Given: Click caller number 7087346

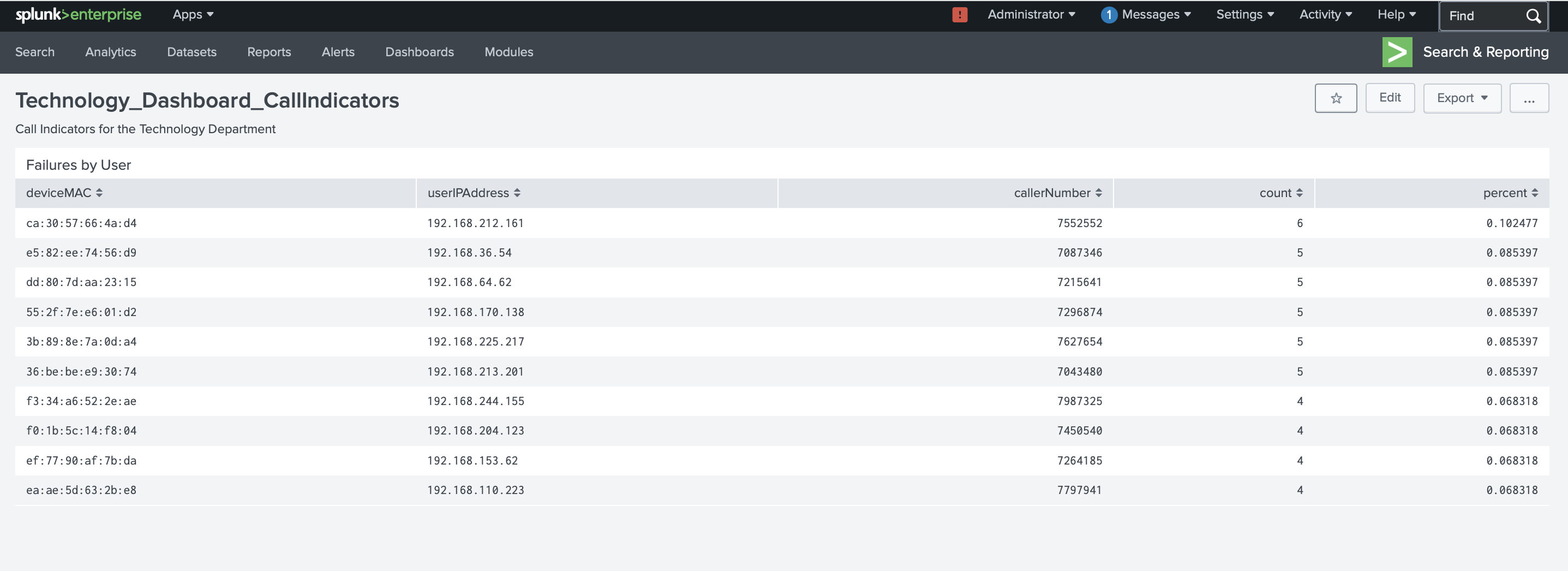Looking at the screenshot, I should [x=1079, y=253].
